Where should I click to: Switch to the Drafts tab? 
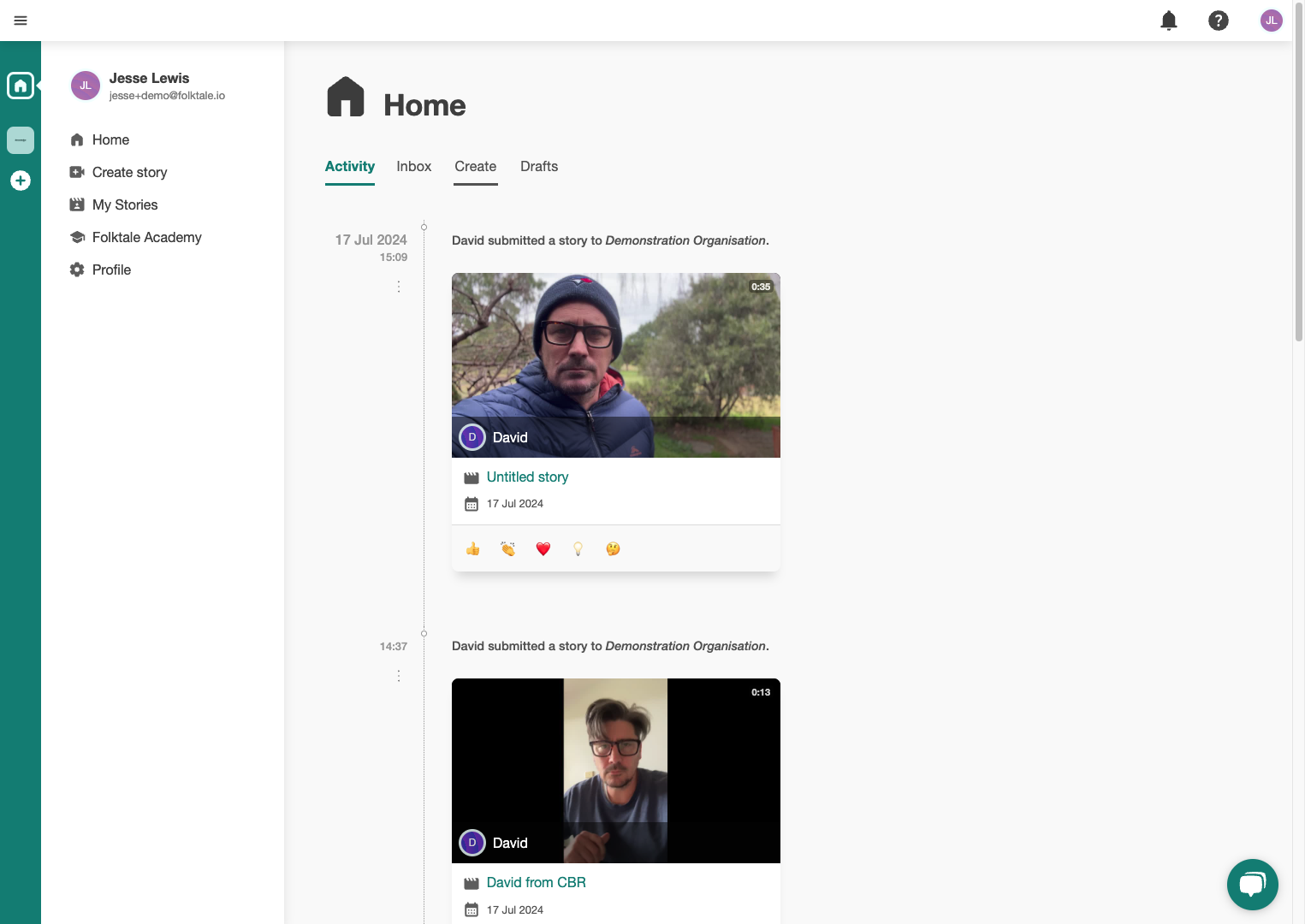coord(539,167)
